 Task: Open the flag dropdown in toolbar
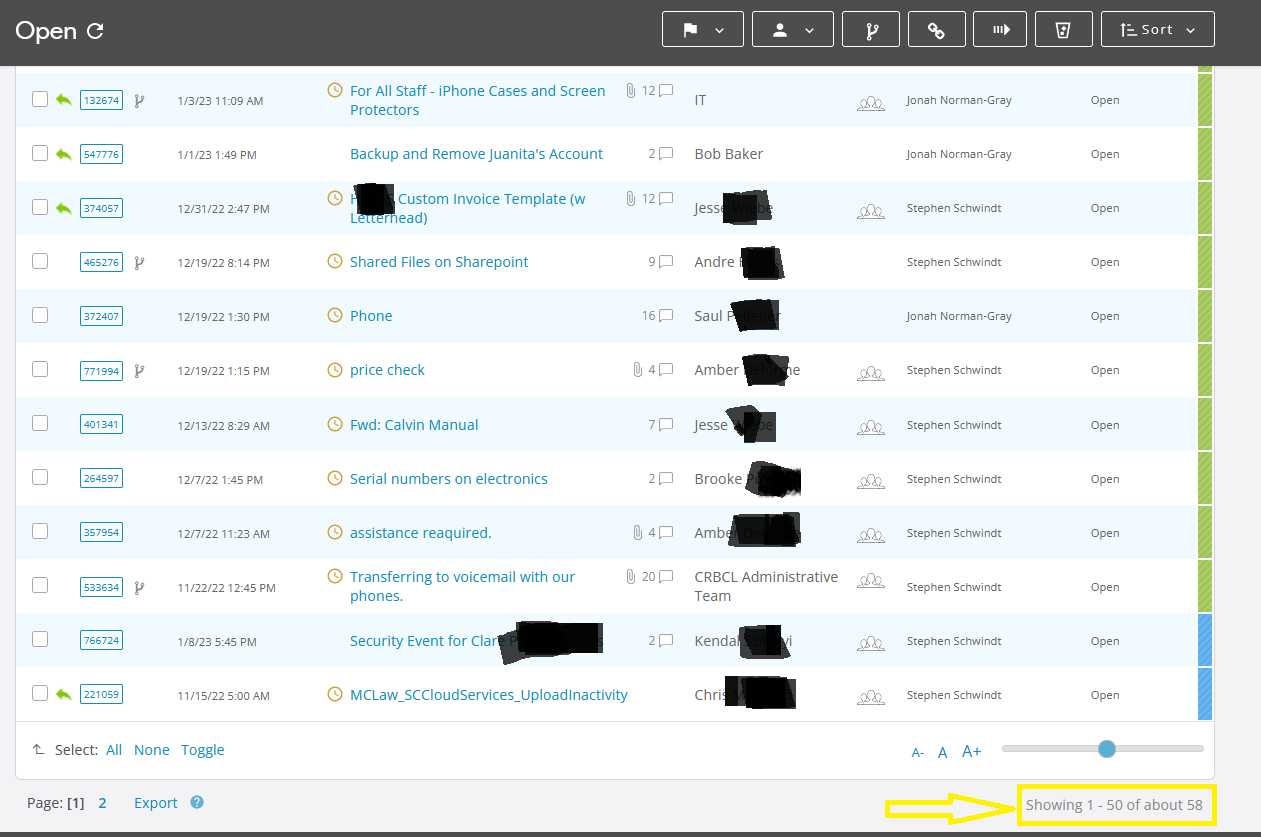[704, 30]
